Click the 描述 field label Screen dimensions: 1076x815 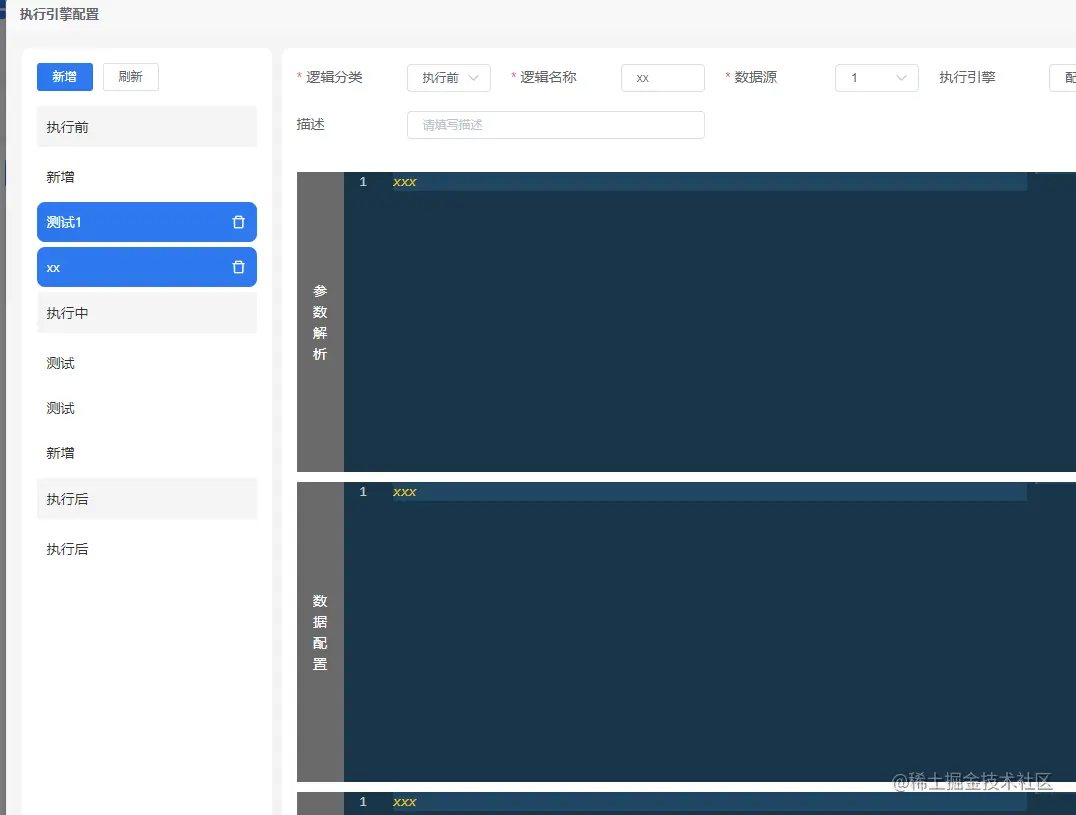[310, 124]
